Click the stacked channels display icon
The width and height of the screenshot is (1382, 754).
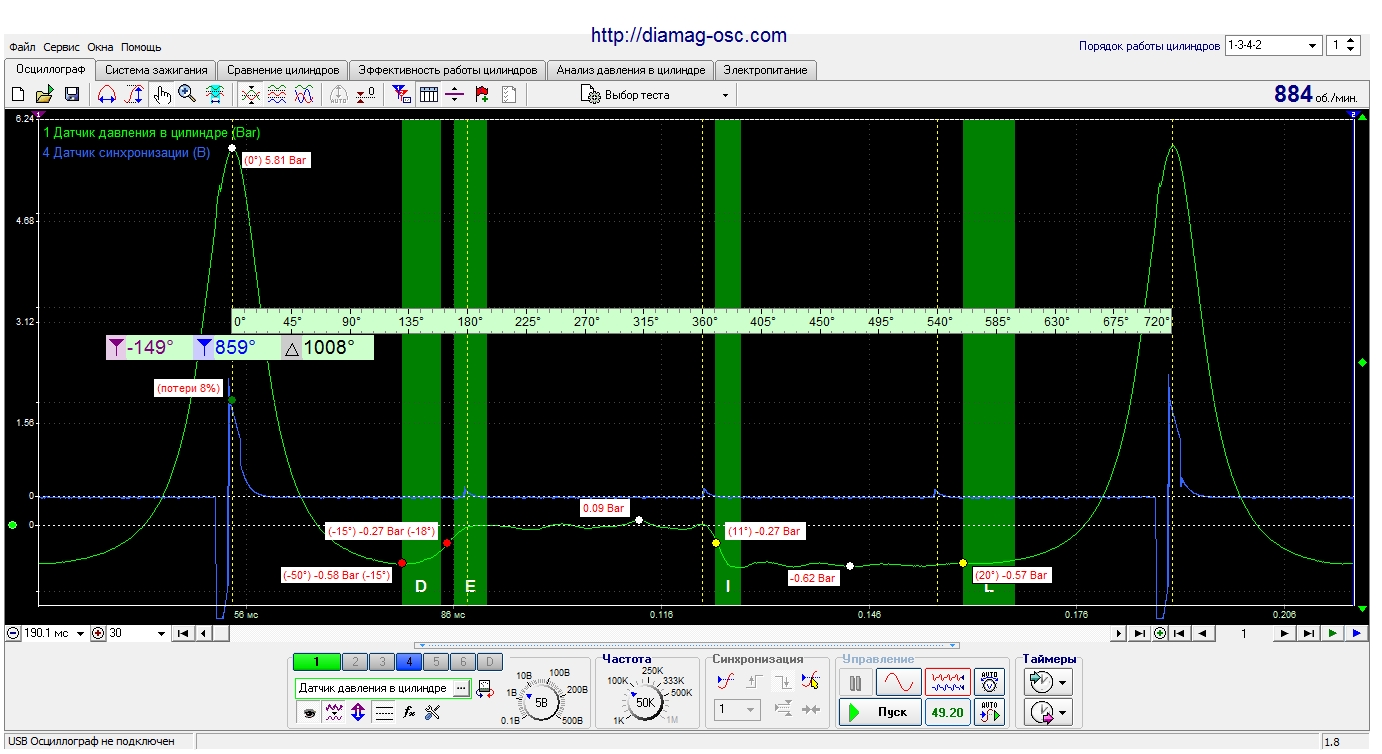[x=278, y=95]
